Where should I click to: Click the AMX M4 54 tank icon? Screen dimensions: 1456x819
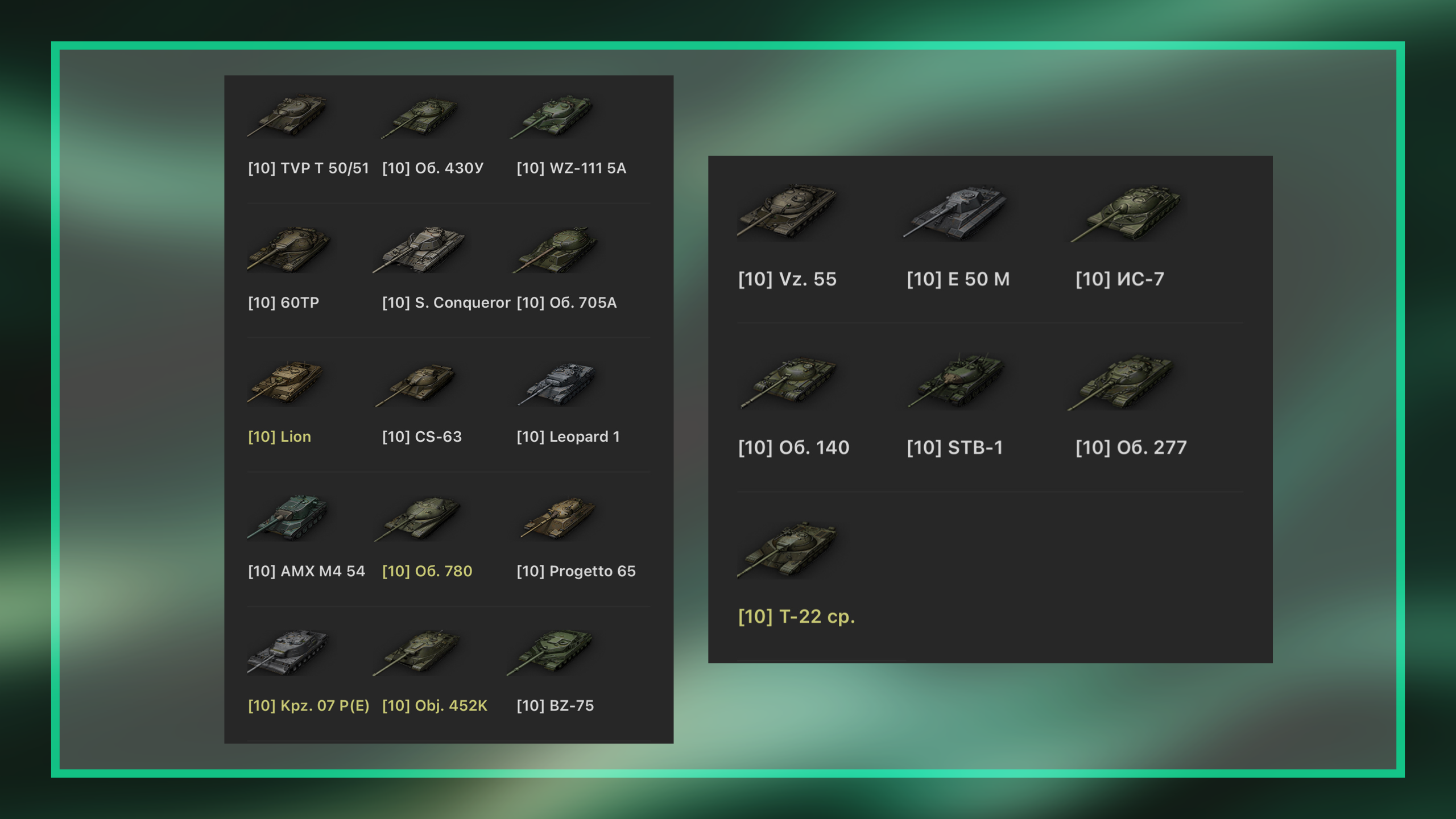click(288, 517)
